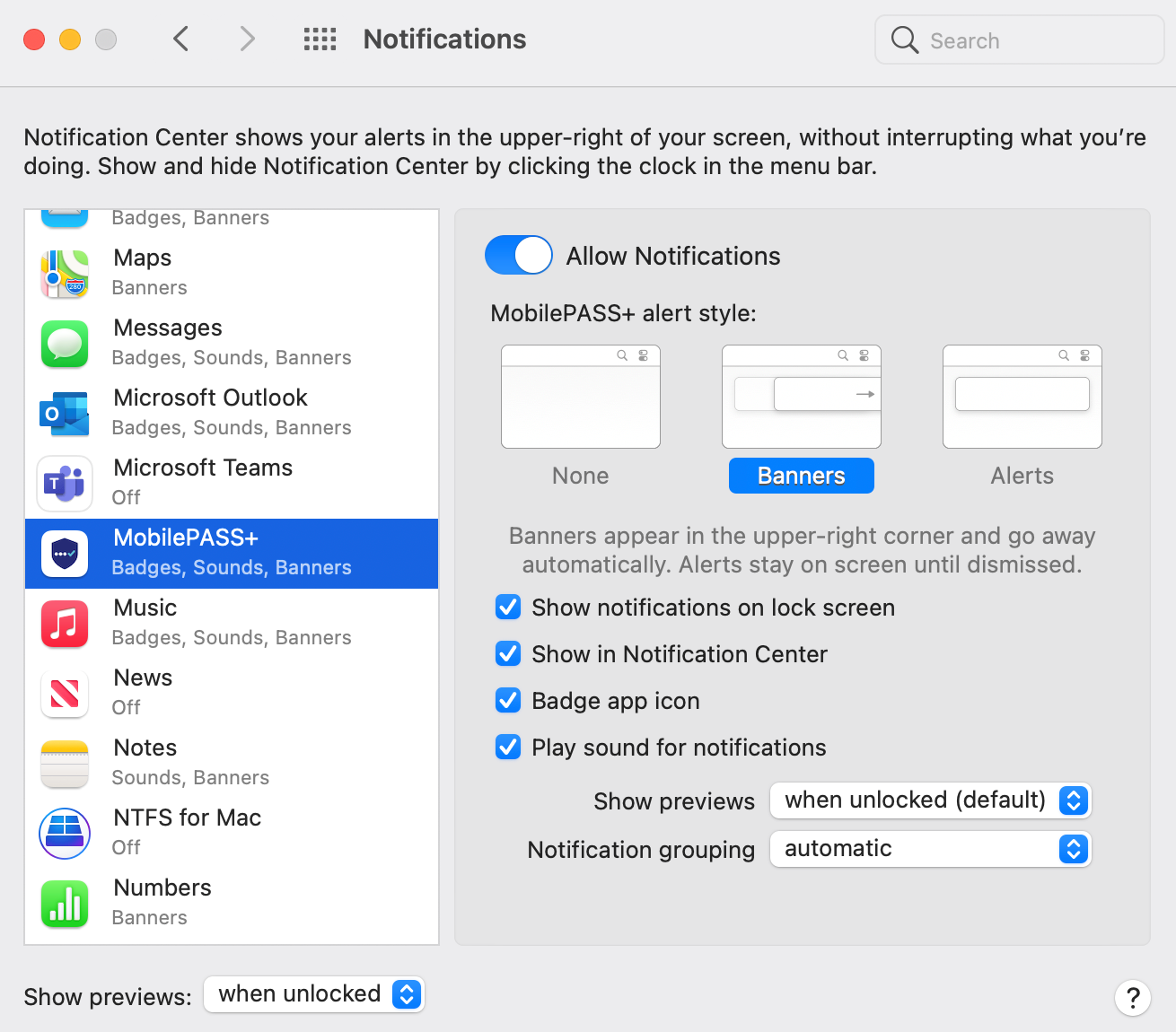
Task: Select the Messages app icon
Action: coord(65,344)
